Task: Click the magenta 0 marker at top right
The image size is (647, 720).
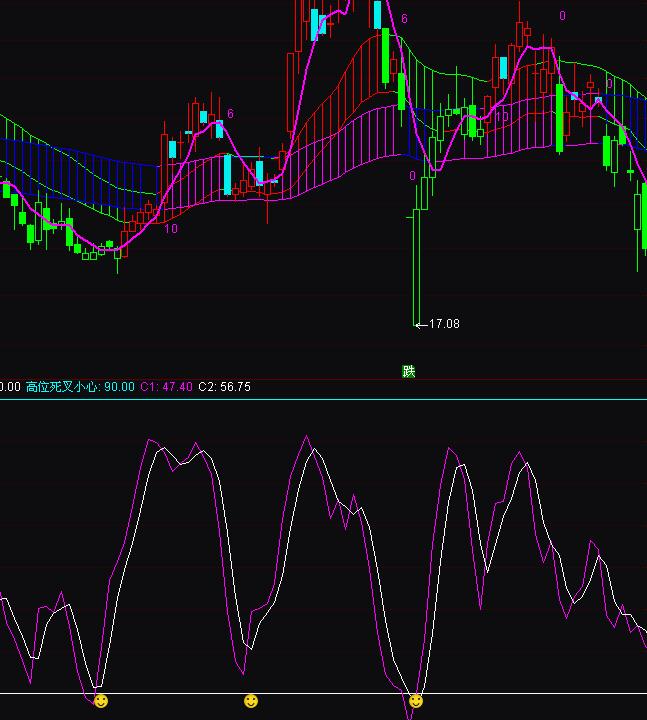Action: (562, 16)
